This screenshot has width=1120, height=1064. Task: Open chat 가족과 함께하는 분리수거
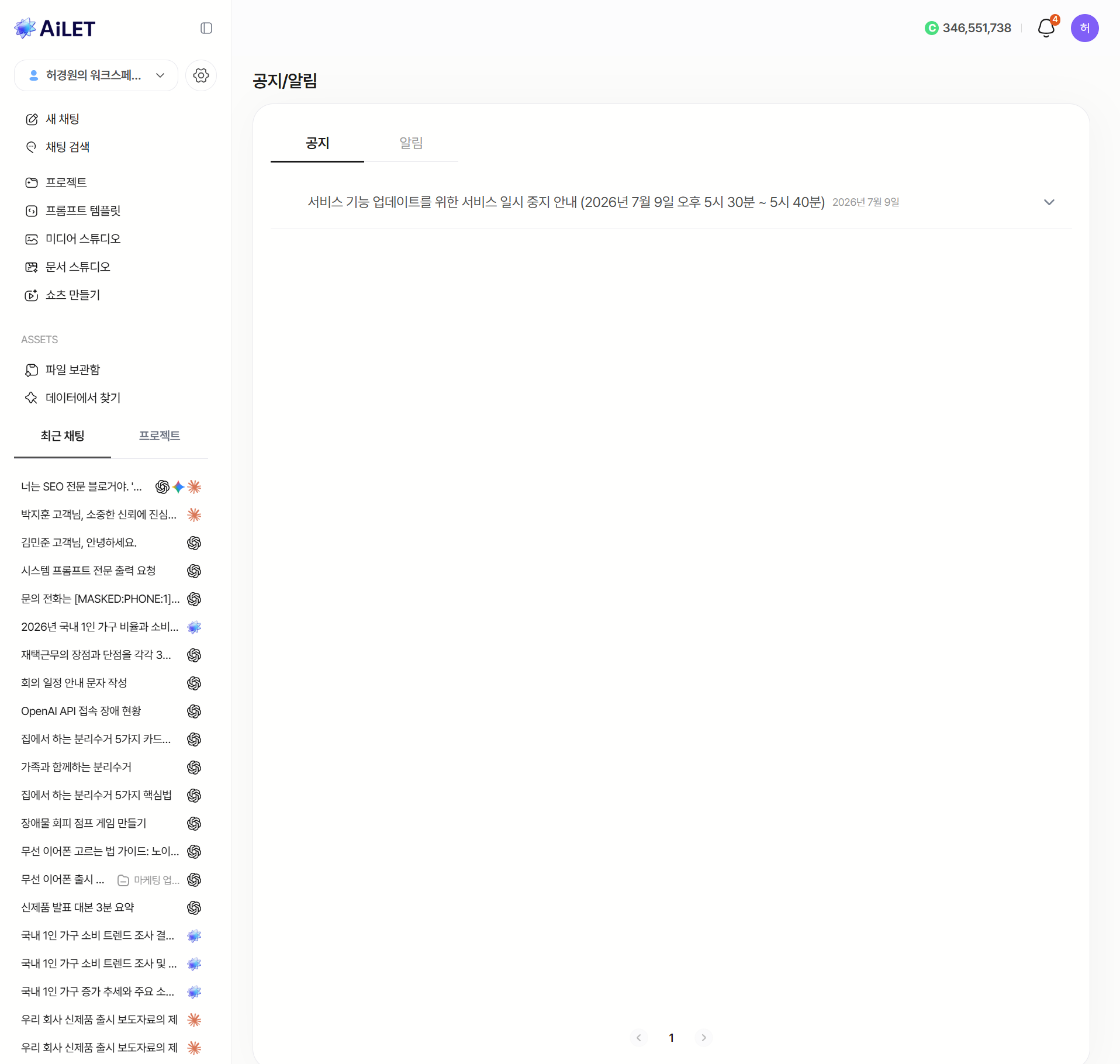pyautogui.click(x=76, y=768)
